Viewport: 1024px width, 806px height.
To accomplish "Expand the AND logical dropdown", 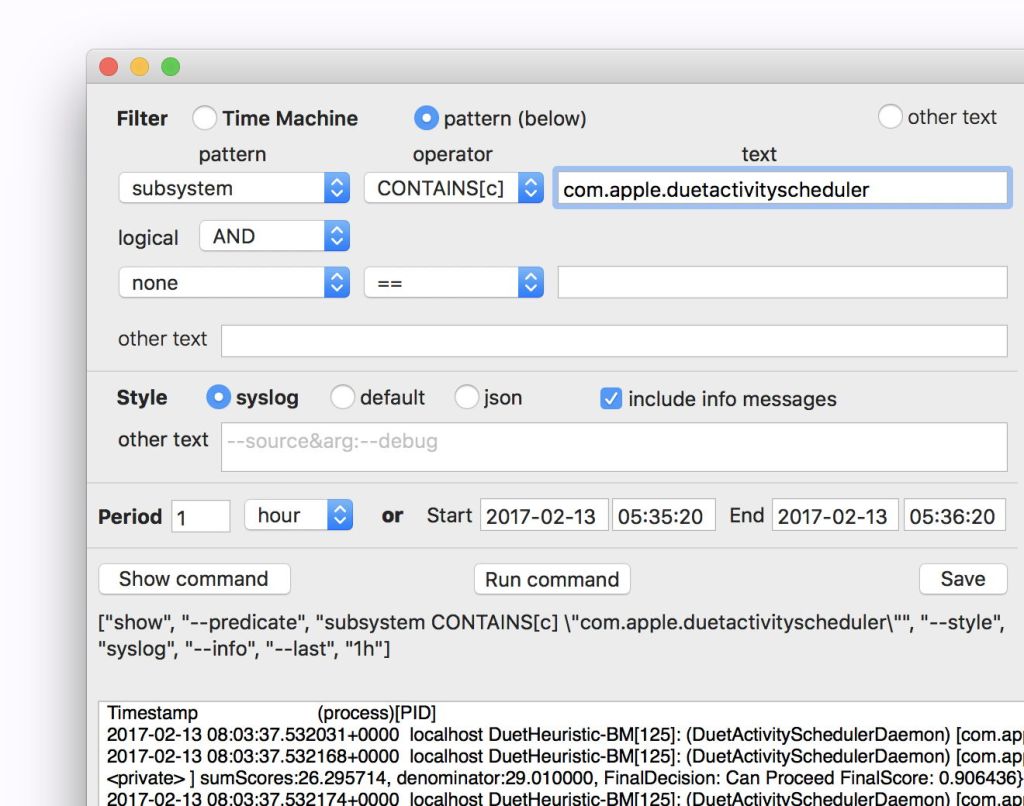I will 275,237.
